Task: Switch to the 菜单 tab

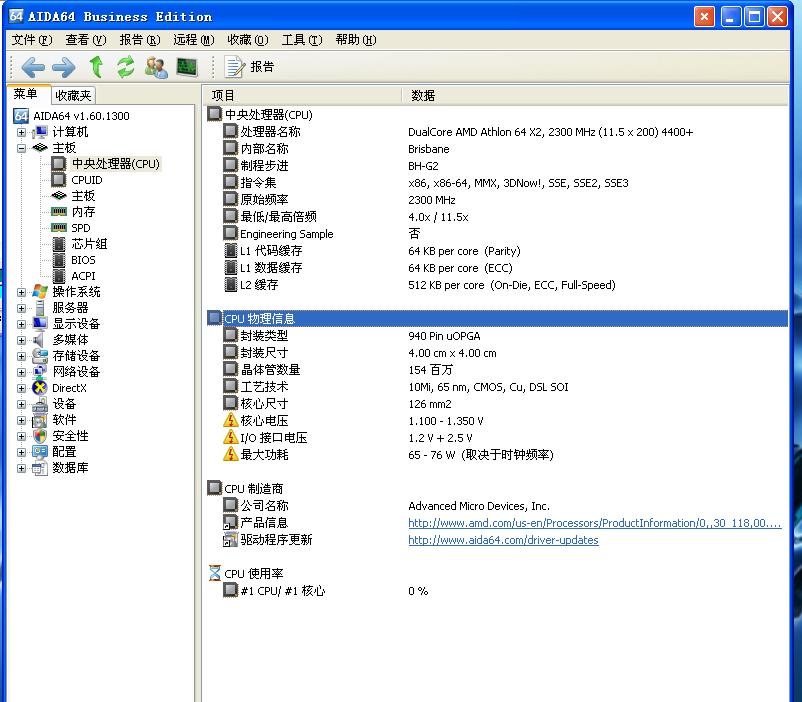Action: pyautogui.click(x=26, y=94)
